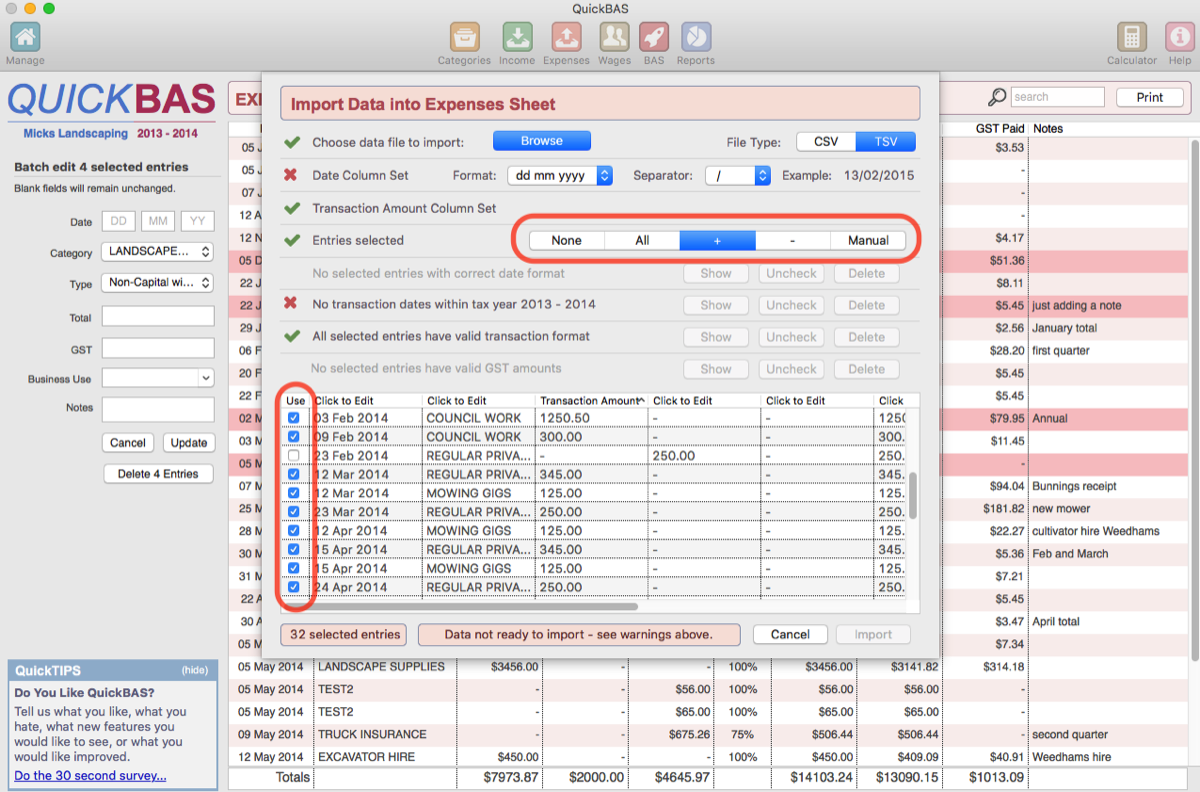Expand the Category dropdown in batch edit
Viewport: 1200px width, 792px height.
(158, 252)
